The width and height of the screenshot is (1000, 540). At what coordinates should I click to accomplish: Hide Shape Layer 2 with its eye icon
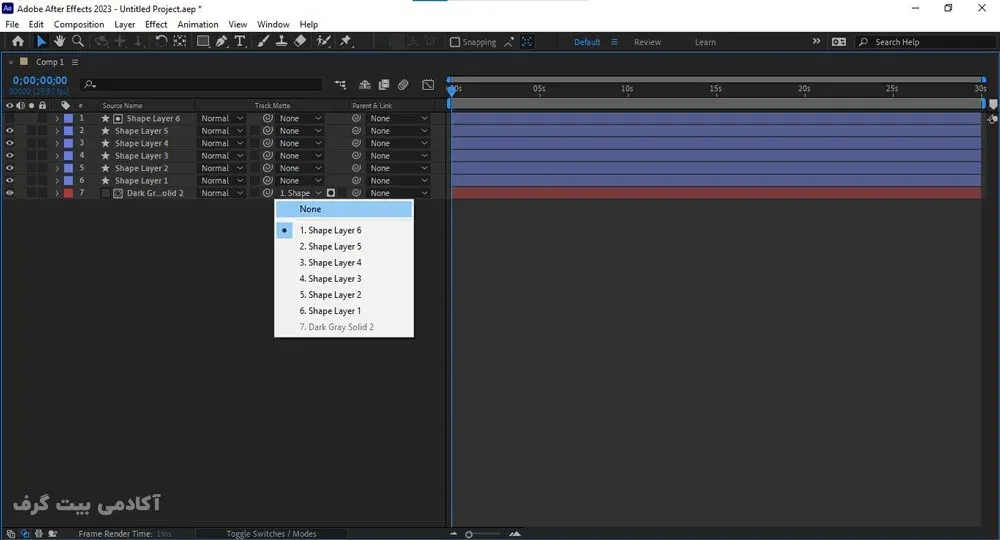pyautogui.click(x=10, y=168)
